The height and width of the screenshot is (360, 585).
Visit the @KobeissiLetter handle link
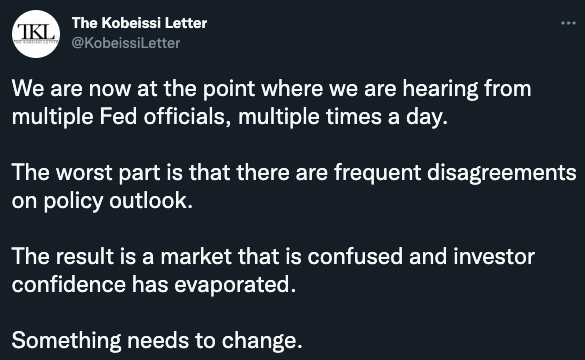126,43
